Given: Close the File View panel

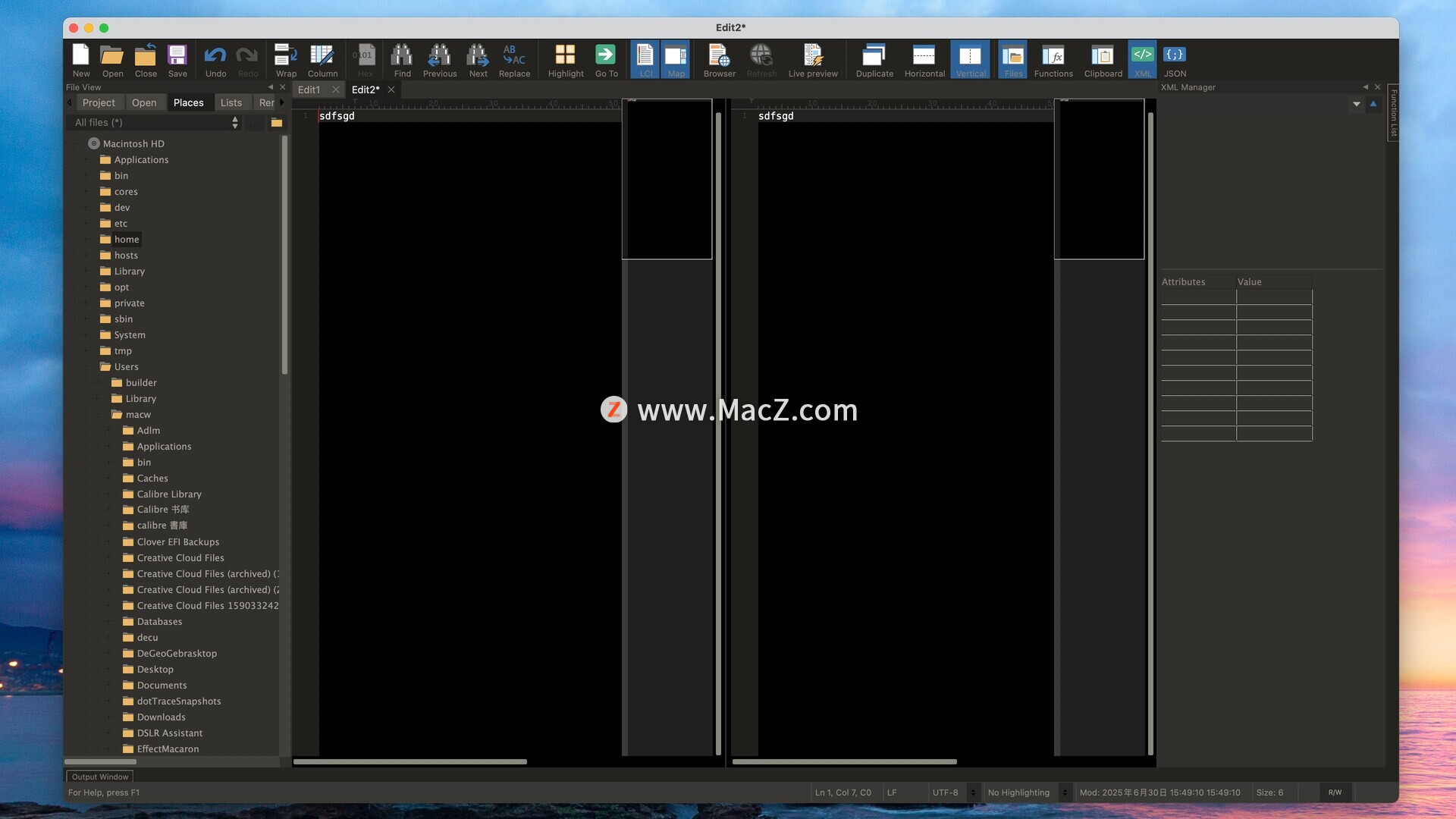Looking at the screenshot, I should (x=283, y=87).
